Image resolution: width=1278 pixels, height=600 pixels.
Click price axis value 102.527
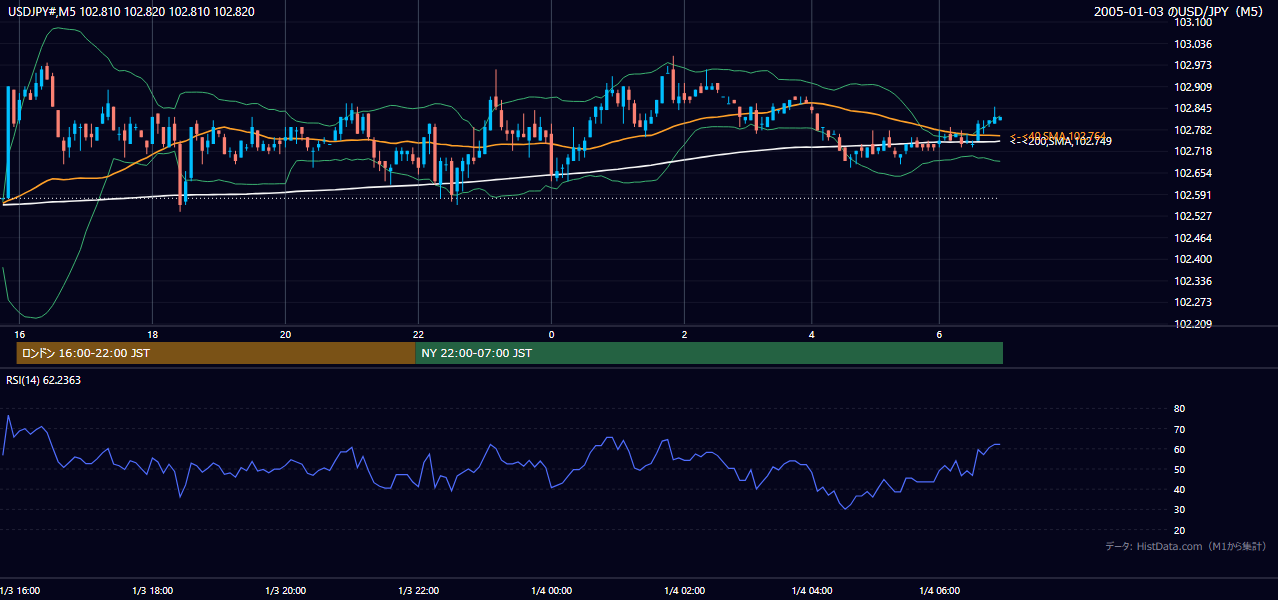click(x=1193, y=216)
